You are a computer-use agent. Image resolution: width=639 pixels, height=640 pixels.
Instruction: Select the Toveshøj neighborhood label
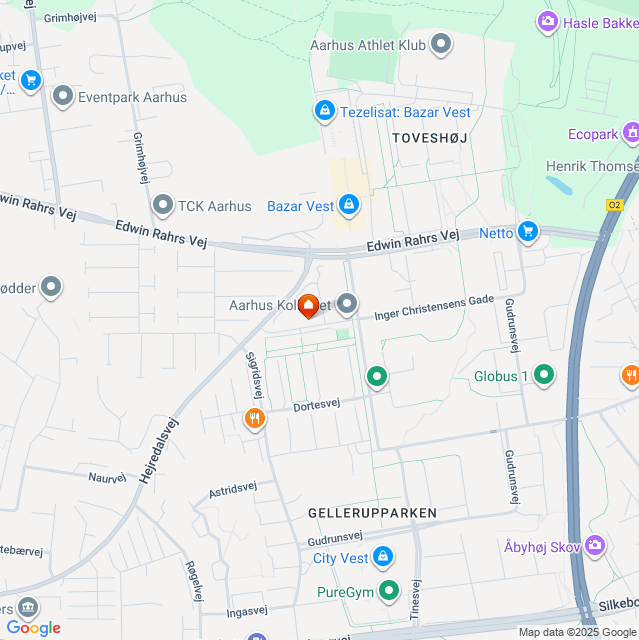(x=430, y=138)
